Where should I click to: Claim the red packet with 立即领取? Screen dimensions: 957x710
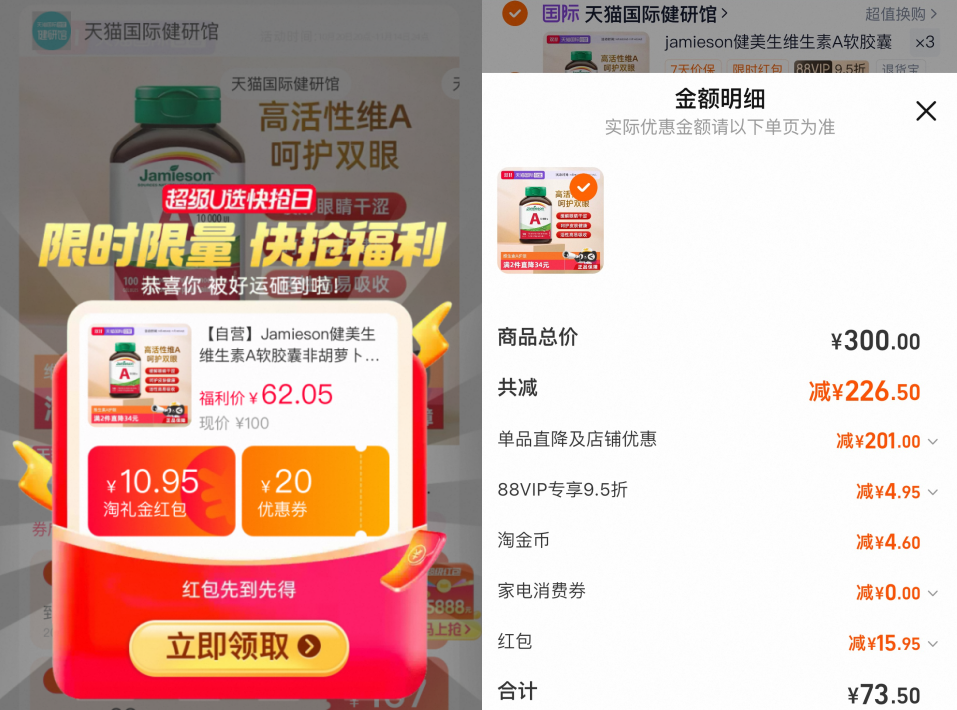(x=239, y=647)
